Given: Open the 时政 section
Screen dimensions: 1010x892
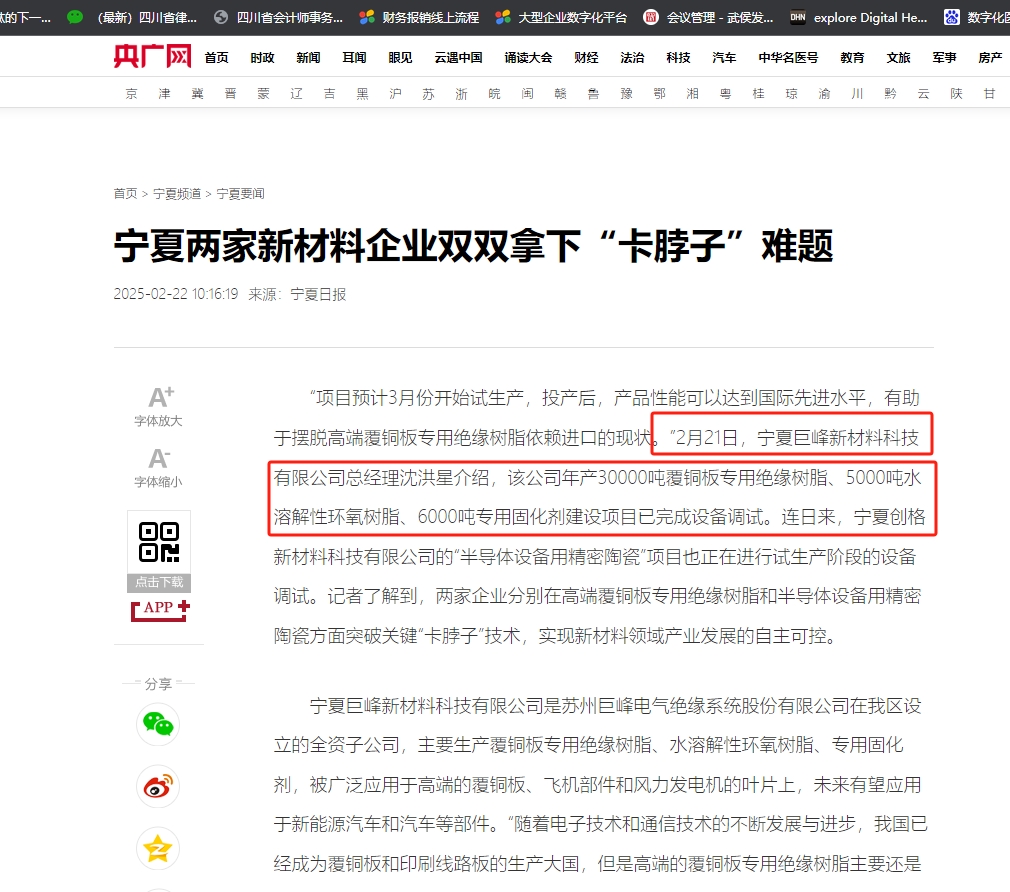Looking at the screenshot, I should 262,57.
